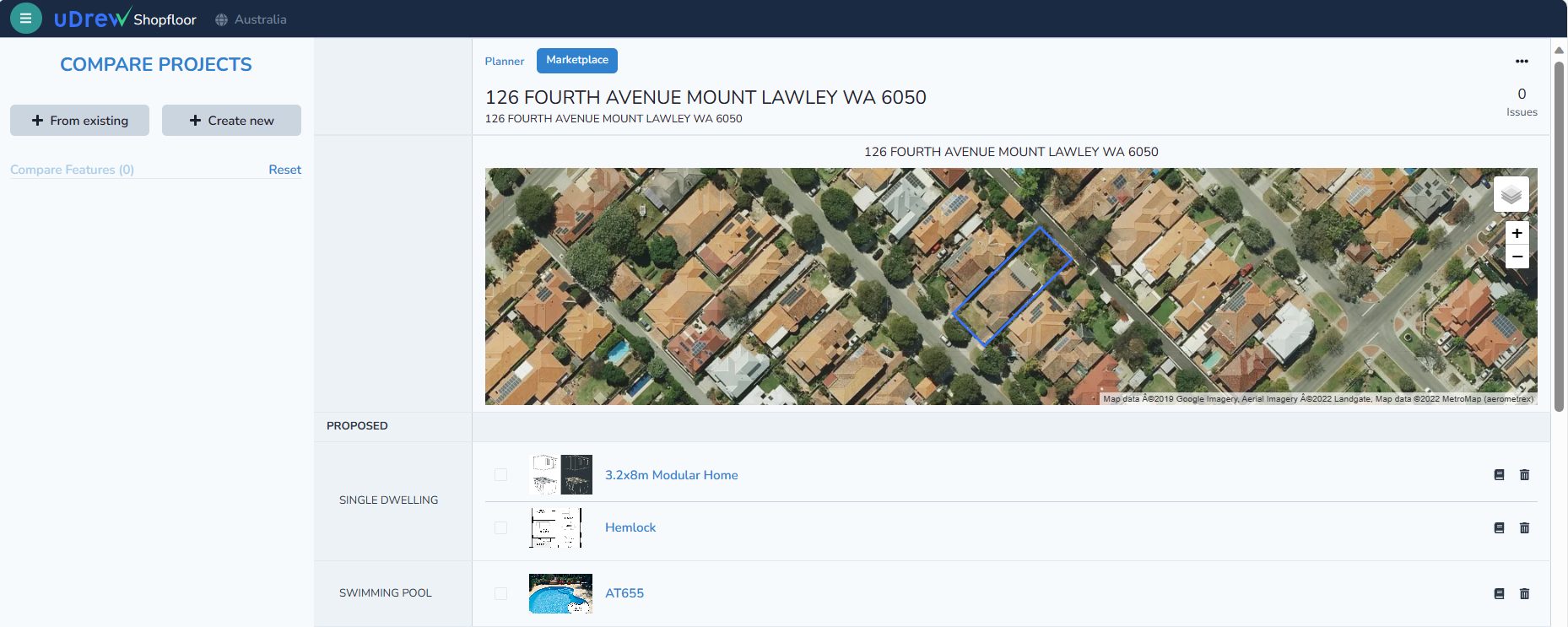
Task: Expand Compare Features (0) section
Action: point(72,170)
